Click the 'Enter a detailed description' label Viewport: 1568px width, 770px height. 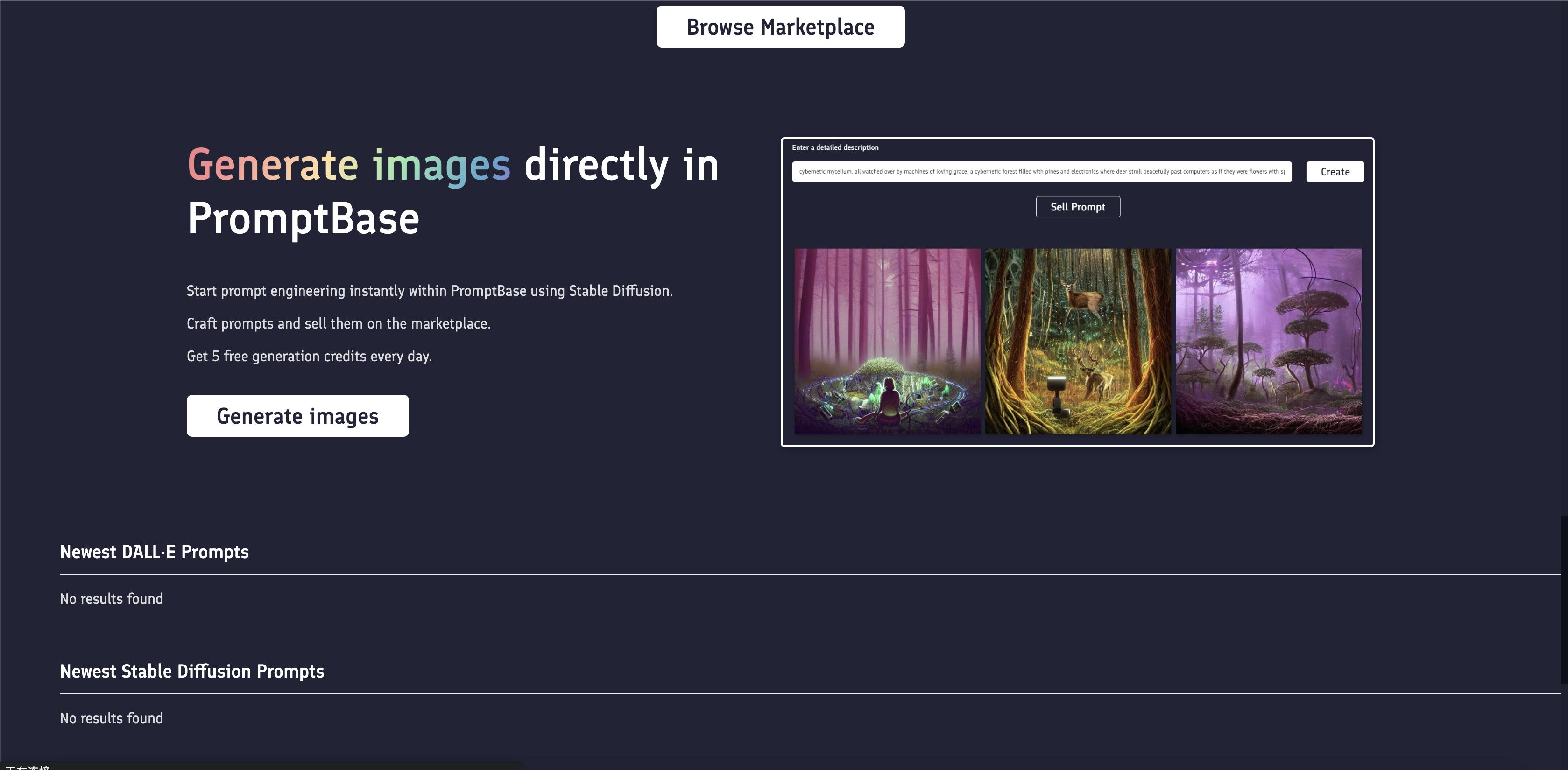(x=834, y=147)
